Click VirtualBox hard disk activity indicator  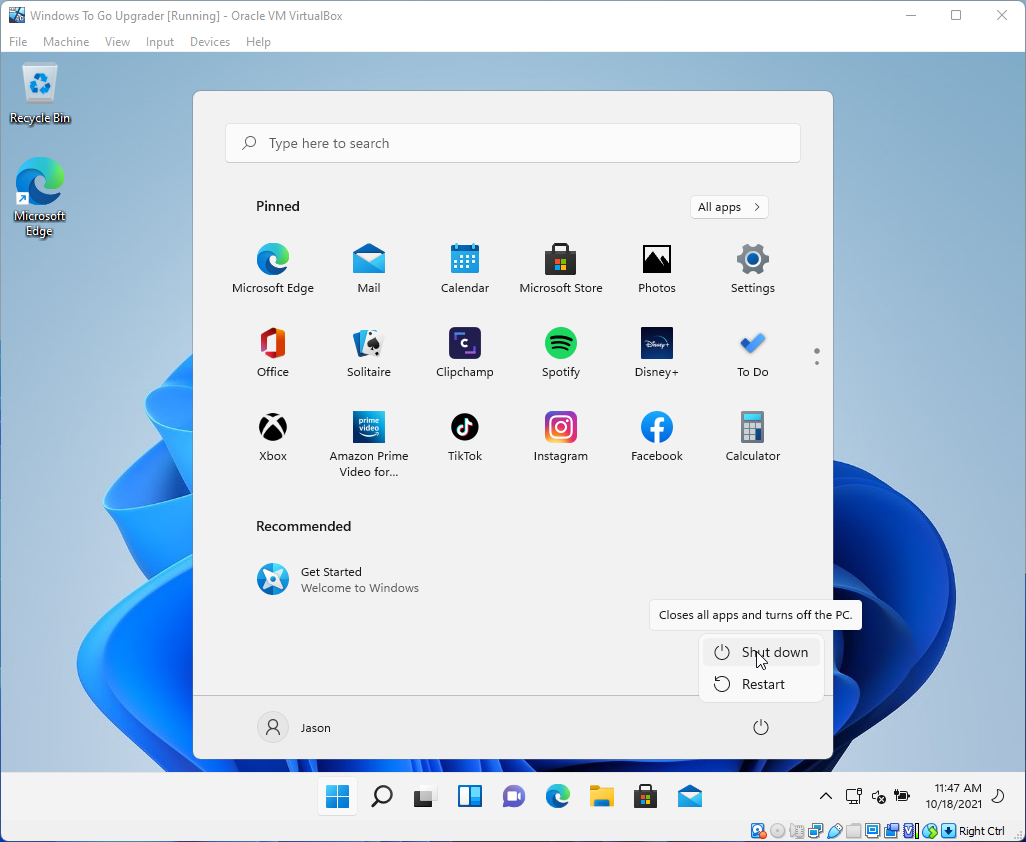(x=758, y=831)
